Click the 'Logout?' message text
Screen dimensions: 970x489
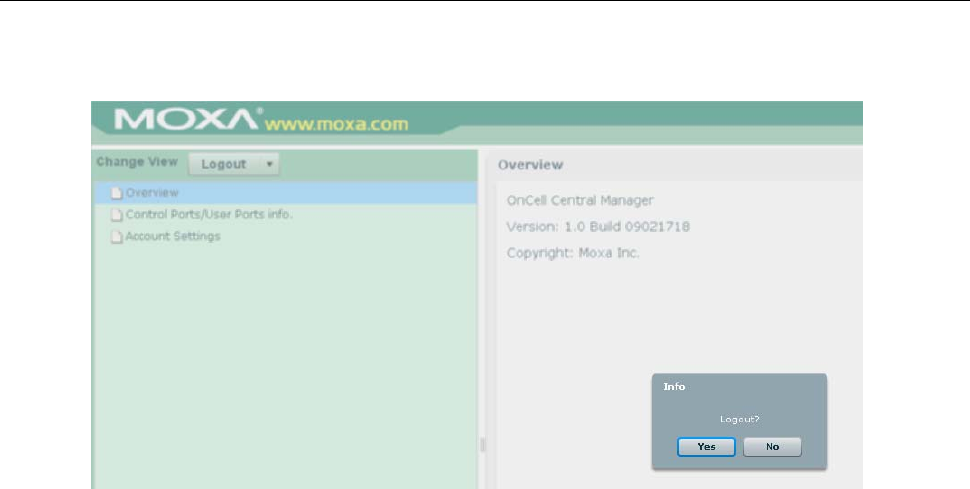[x=739, y=420]
